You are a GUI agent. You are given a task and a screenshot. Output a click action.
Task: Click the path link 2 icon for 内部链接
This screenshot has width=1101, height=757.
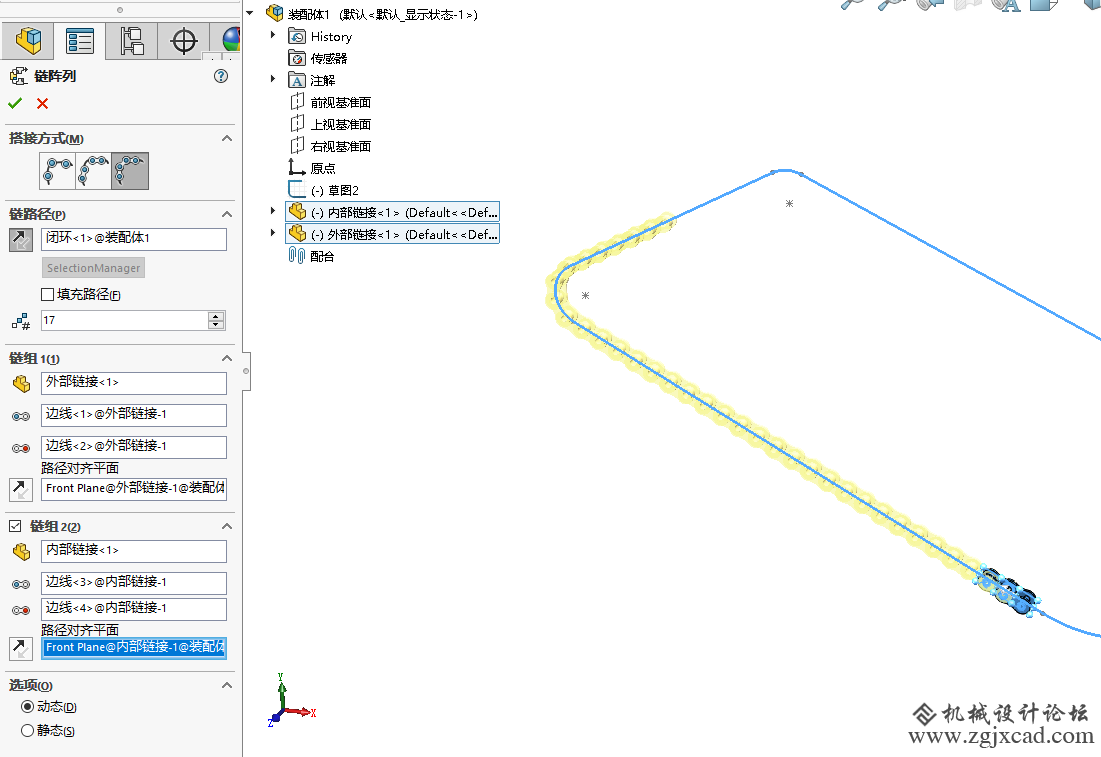point(21,610)
